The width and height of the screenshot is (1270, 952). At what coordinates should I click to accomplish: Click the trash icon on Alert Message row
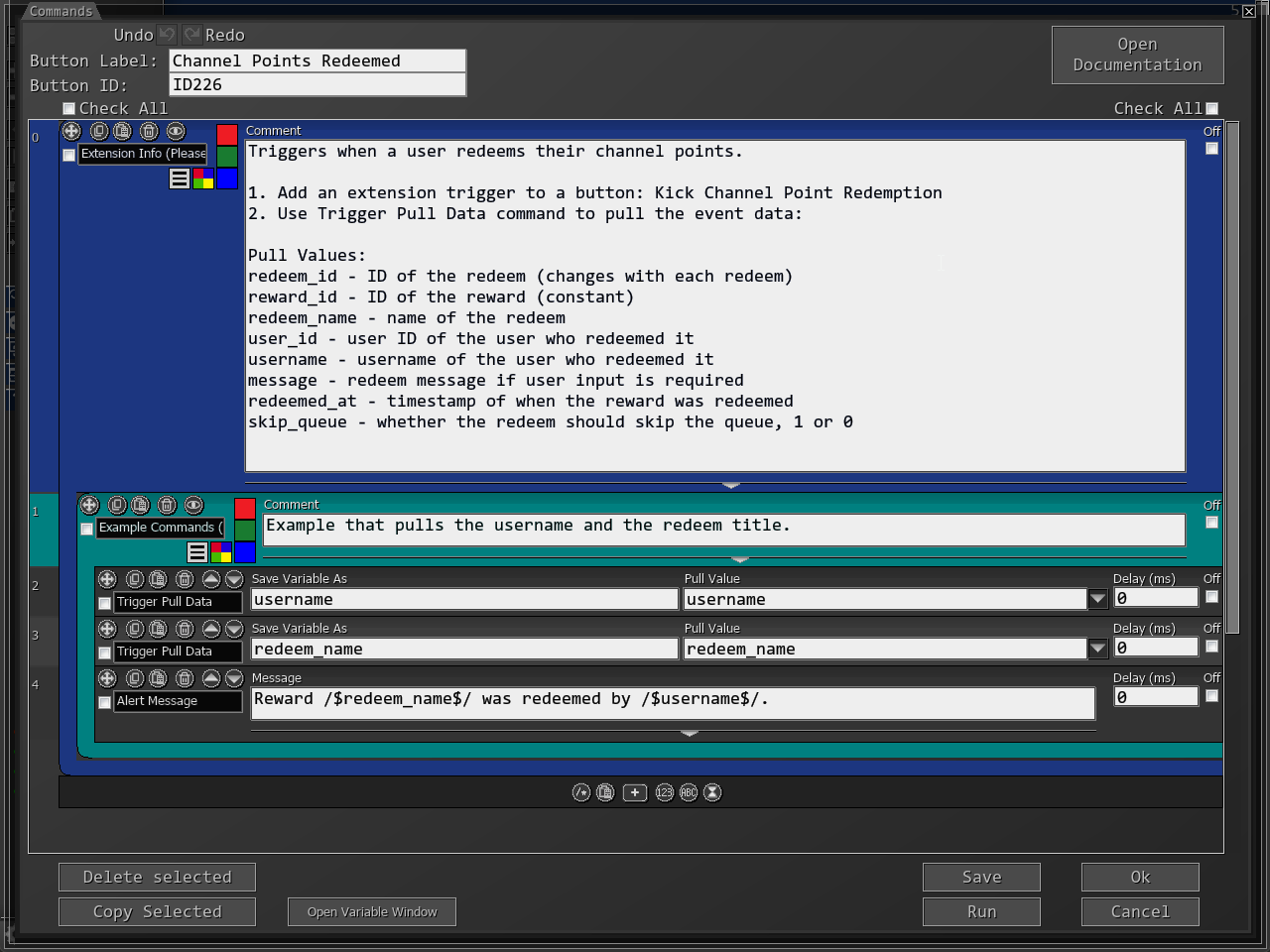coord(185,678)
